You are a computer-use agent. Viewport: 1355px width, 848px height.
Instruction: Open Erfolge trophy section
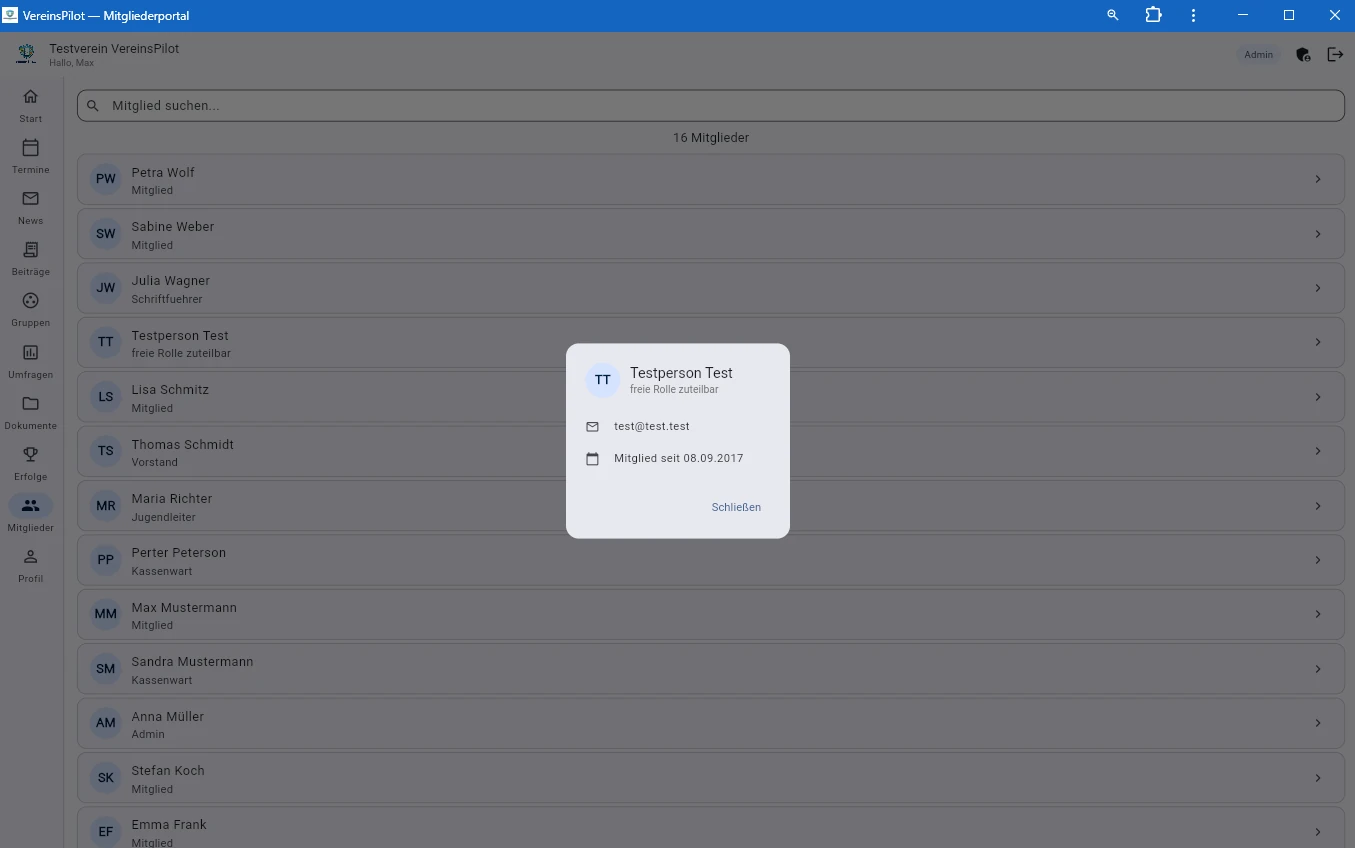(x=30, y=462)
